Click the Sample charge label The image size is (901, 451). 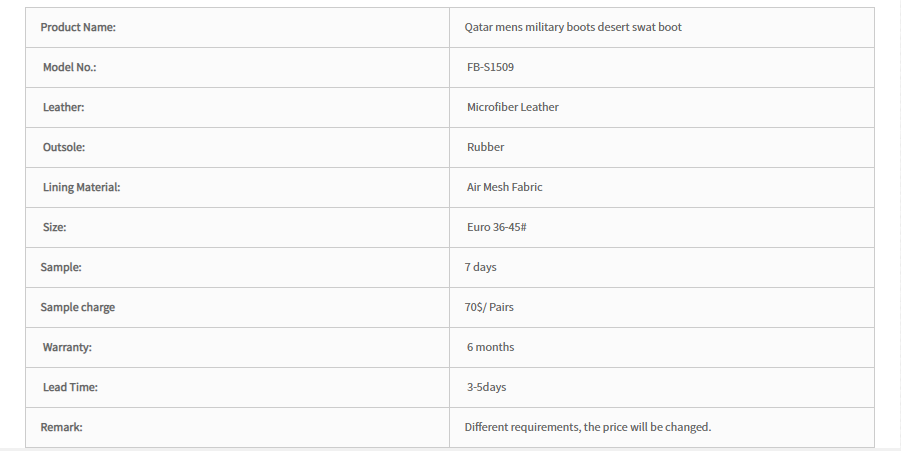click(x=78, y=307)
